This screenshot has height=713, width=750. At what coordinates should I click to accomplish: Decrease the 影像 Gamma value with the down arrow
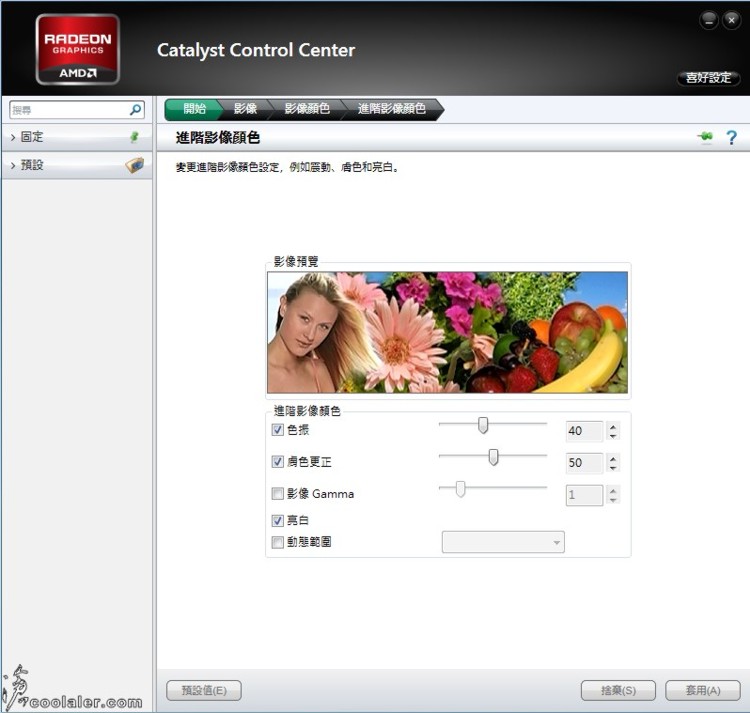[x=613, y=500]
